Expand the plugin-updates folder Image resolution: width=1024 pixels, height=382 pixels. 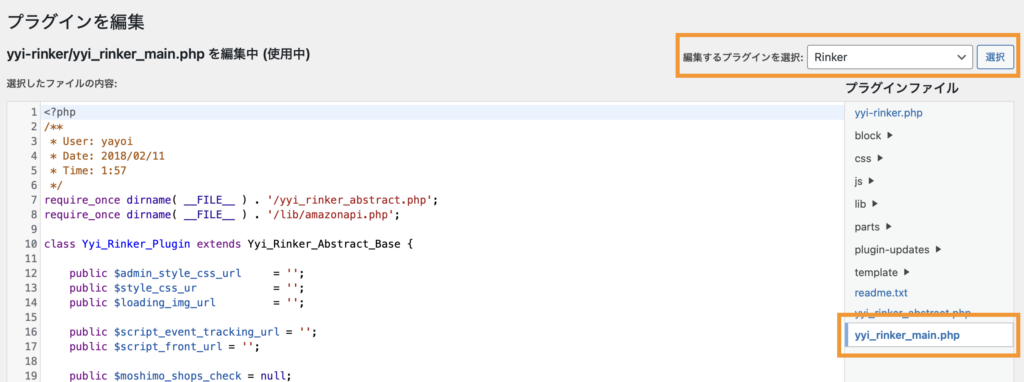(897, 249)
